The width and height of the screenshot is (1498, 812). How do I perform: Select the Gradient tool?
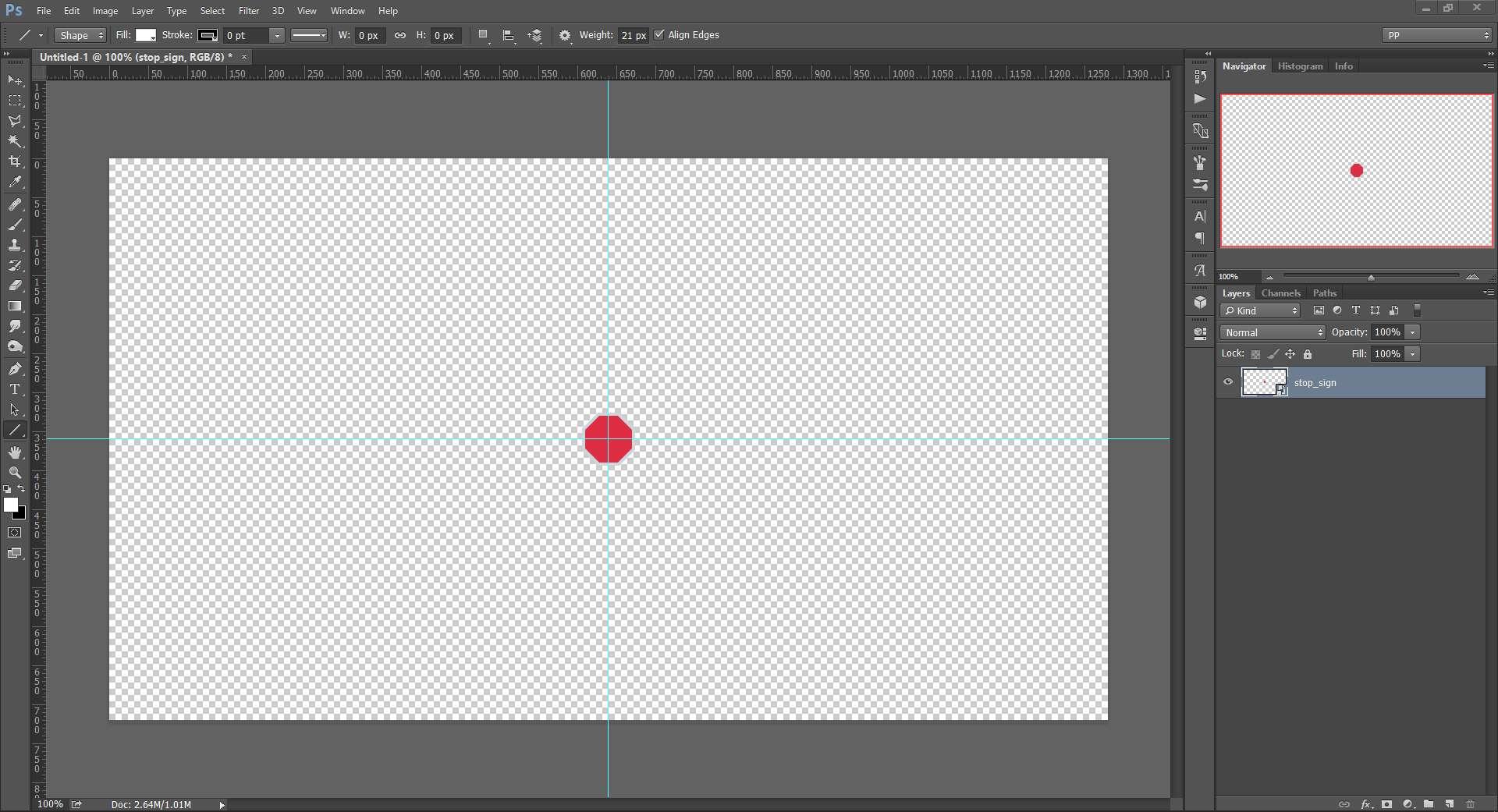(15, 306)
